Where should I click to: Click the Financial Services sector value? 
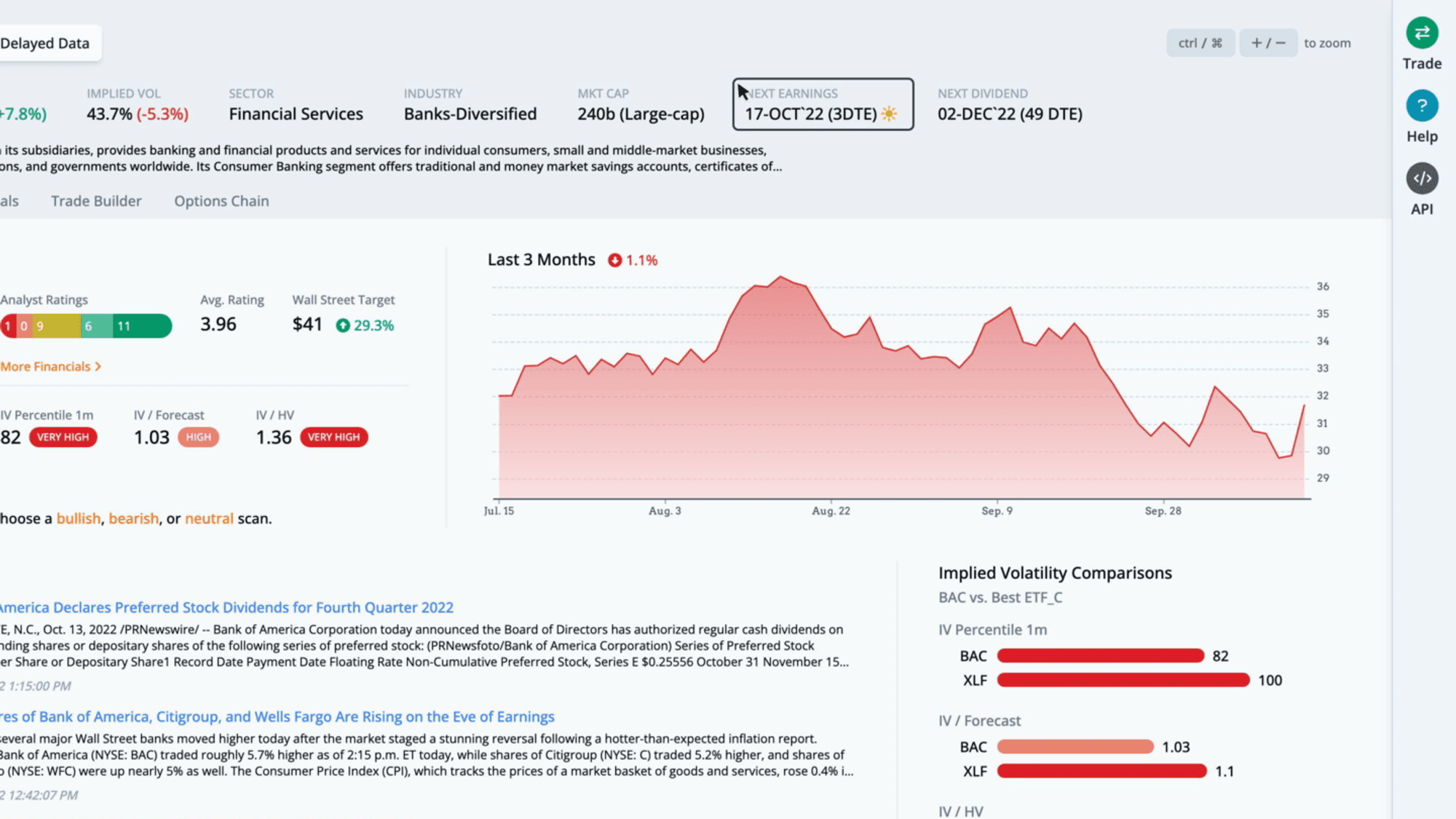click(x=296, y=114)
